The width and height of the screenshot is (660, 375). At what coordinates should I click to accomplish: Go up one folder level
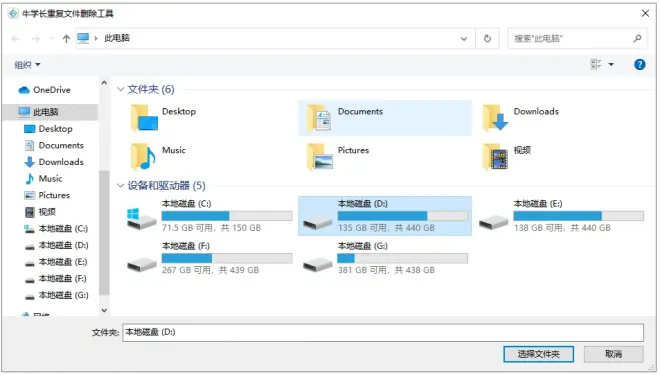pos(66,39)
